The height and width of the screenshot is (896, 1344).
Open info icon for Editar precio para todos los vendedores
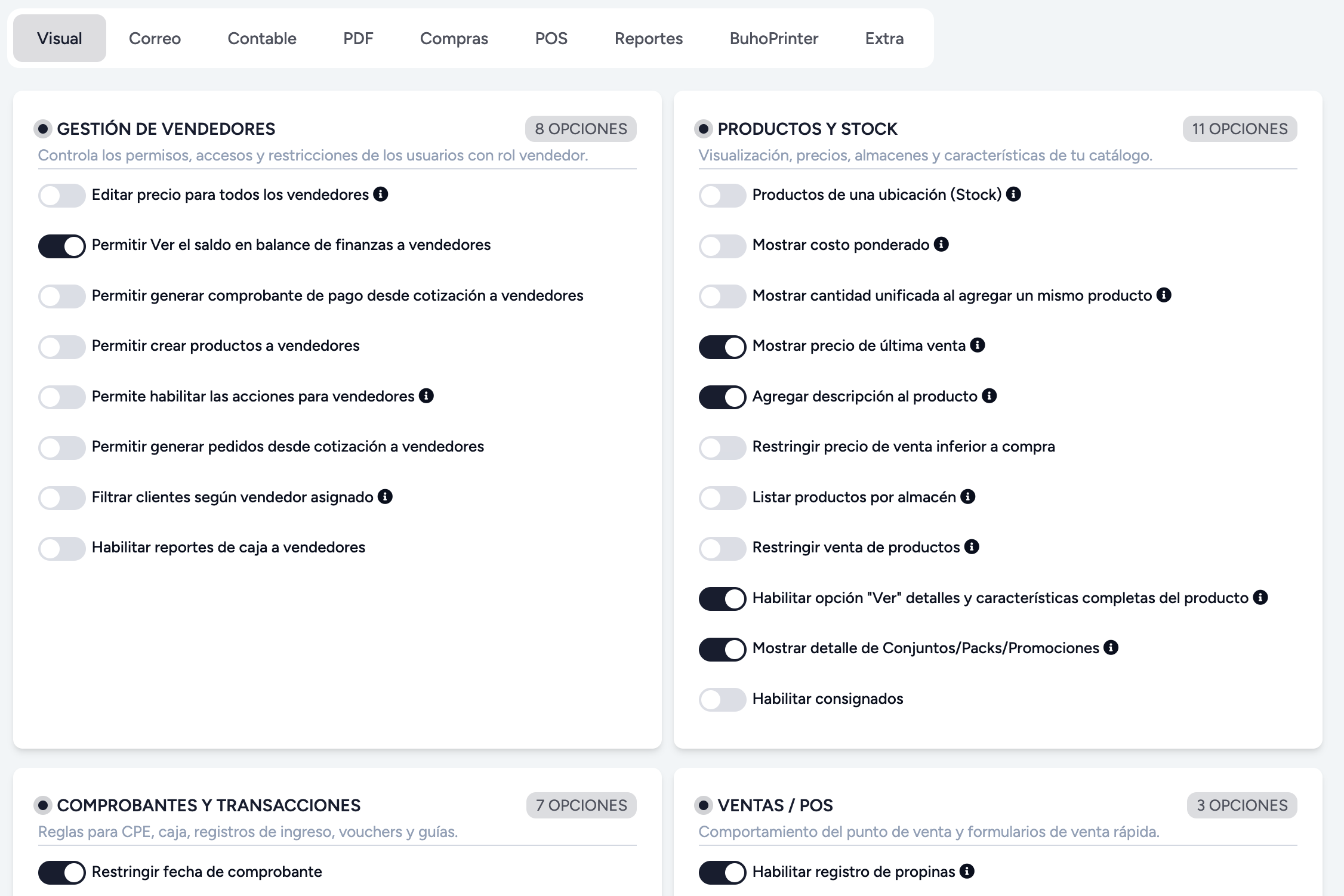(x=381, y=194)
